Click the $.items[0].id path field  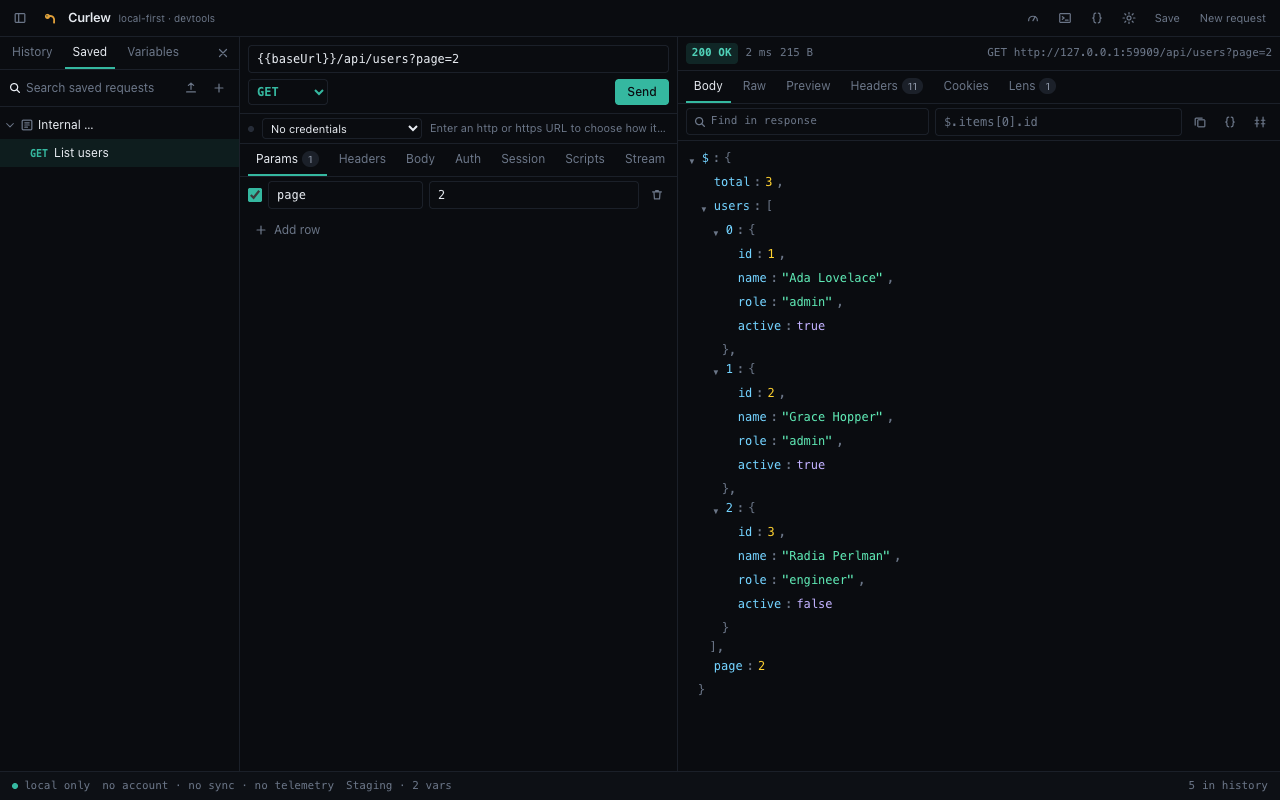point(1058,122)
